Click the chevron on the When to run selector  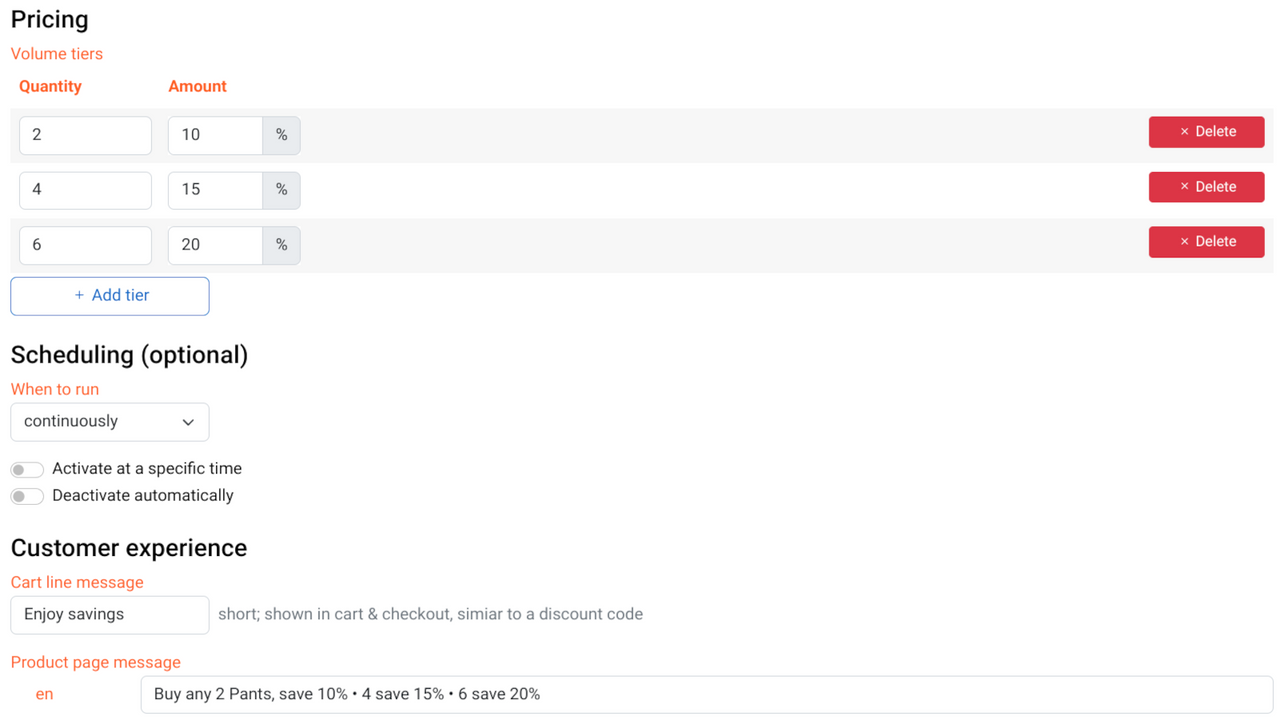(189, 422)
